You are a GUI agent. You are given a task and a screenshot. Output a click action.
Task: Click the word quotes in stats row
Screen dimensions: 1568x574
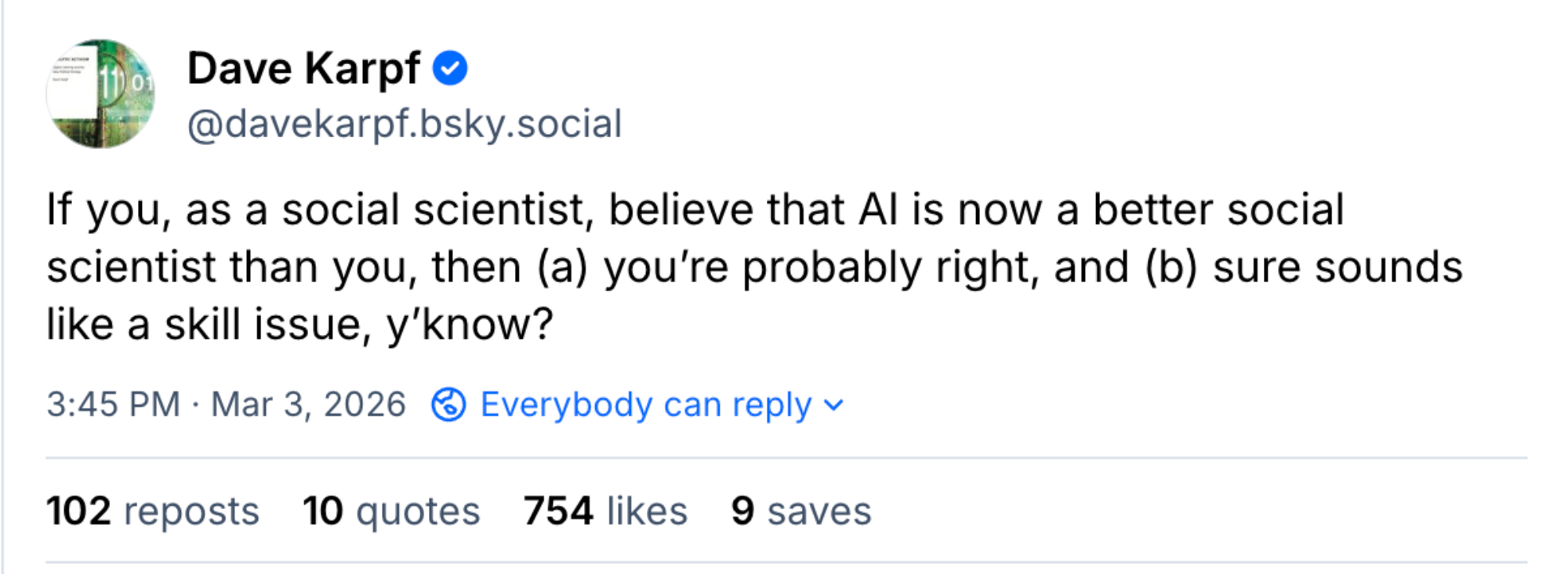click(418, 512)
